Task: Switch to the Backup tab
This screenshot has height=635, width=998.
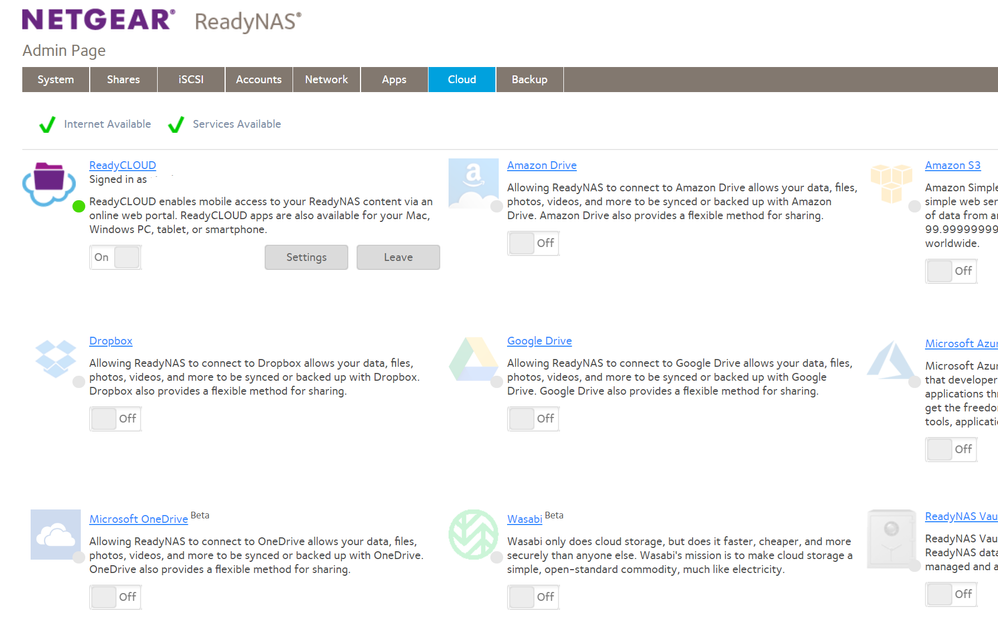Action: tap(530, 80)
